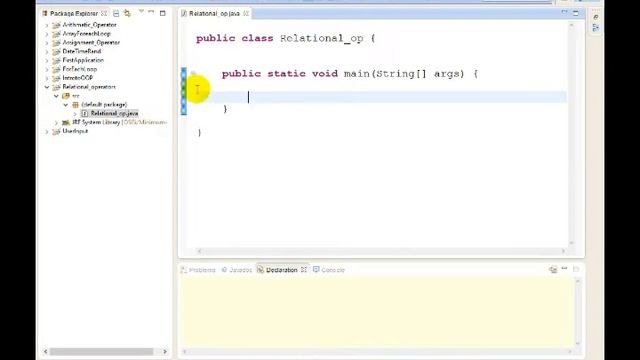
Task: Close the Package Explorer tab
Action: coord(104,13)
